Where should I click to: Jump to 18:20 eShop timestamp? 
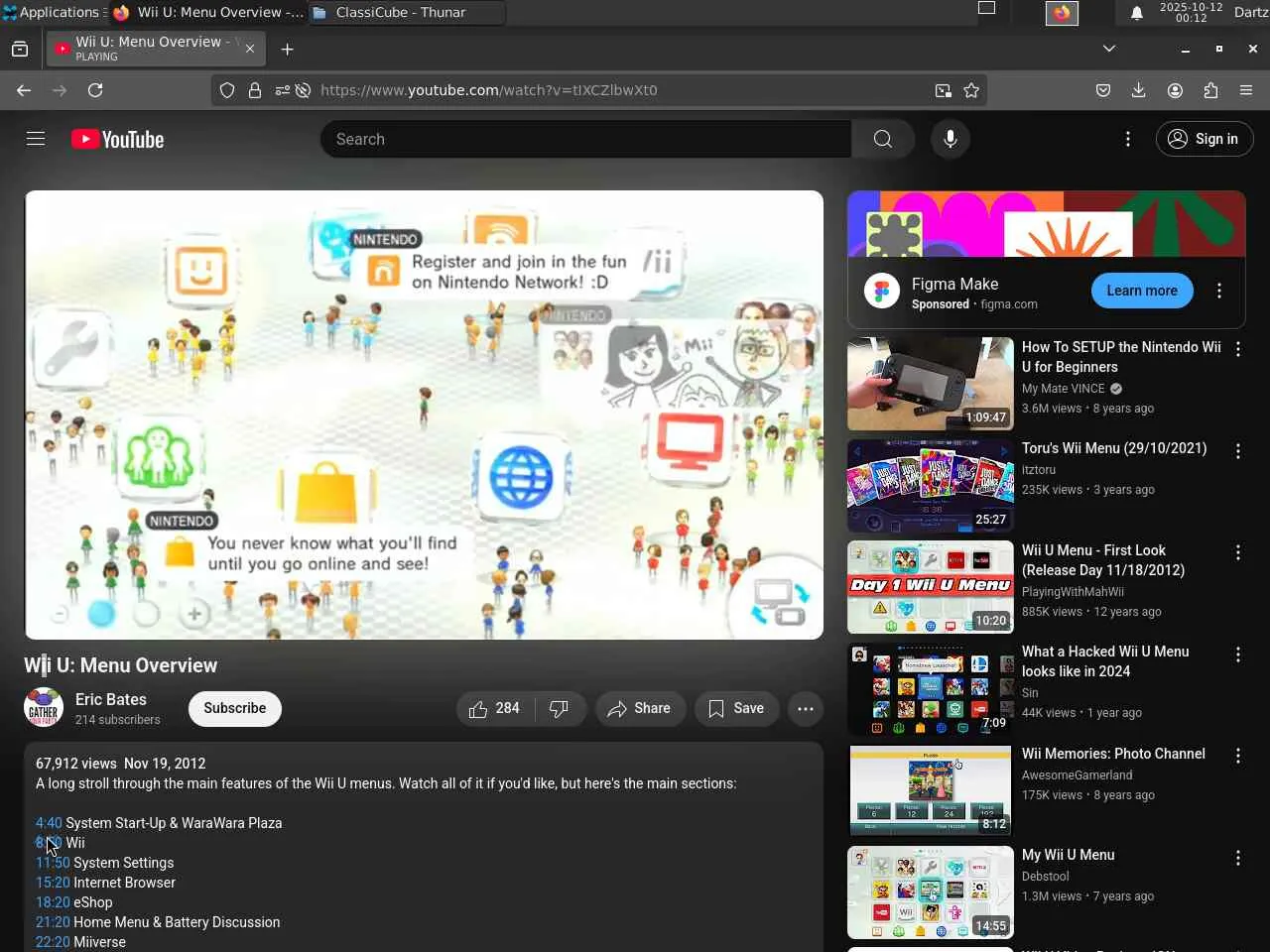(53, 902)
